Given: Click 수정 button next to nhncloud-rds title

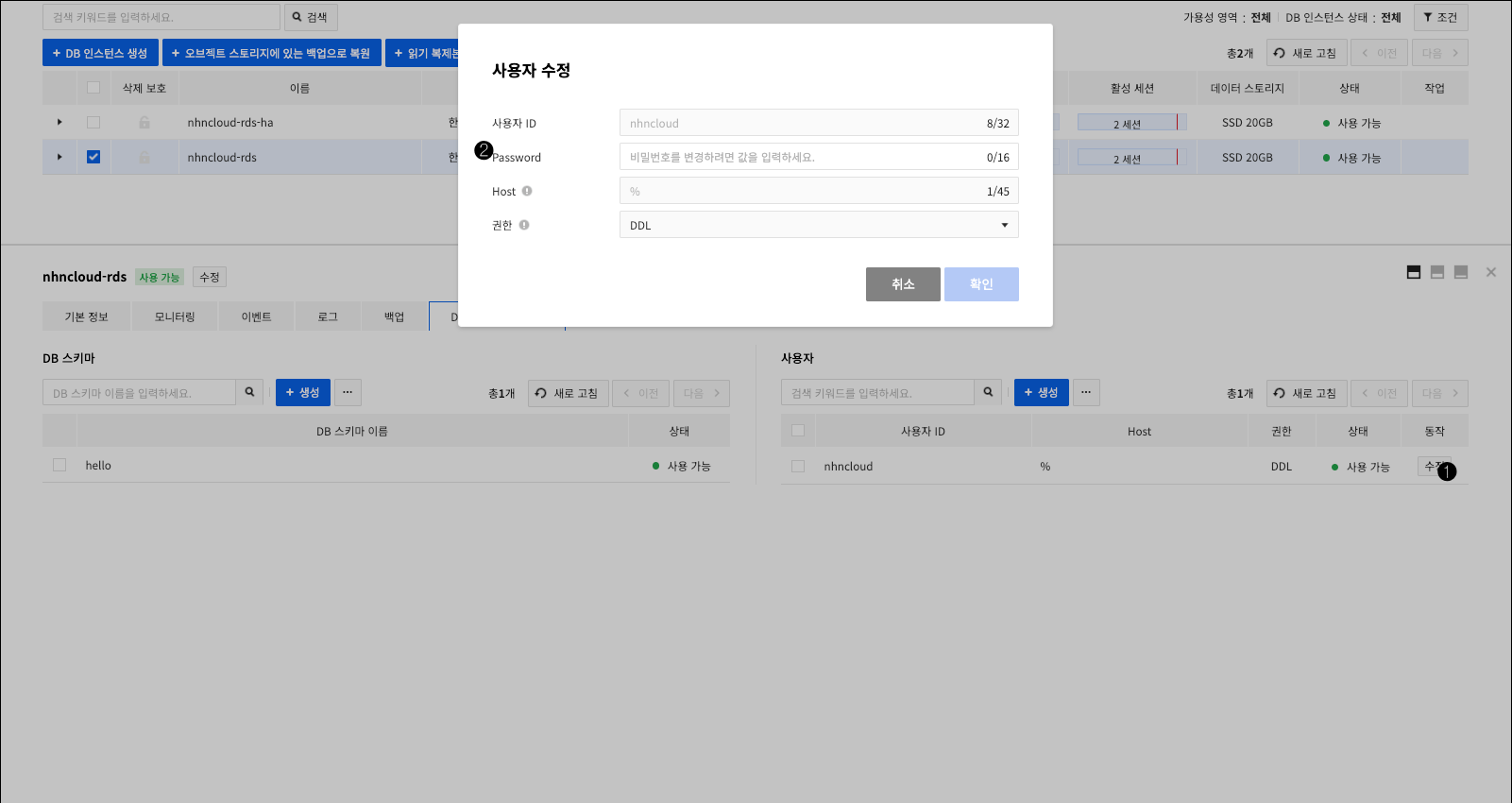Looking at the screenshot, I should pos(210,277).
